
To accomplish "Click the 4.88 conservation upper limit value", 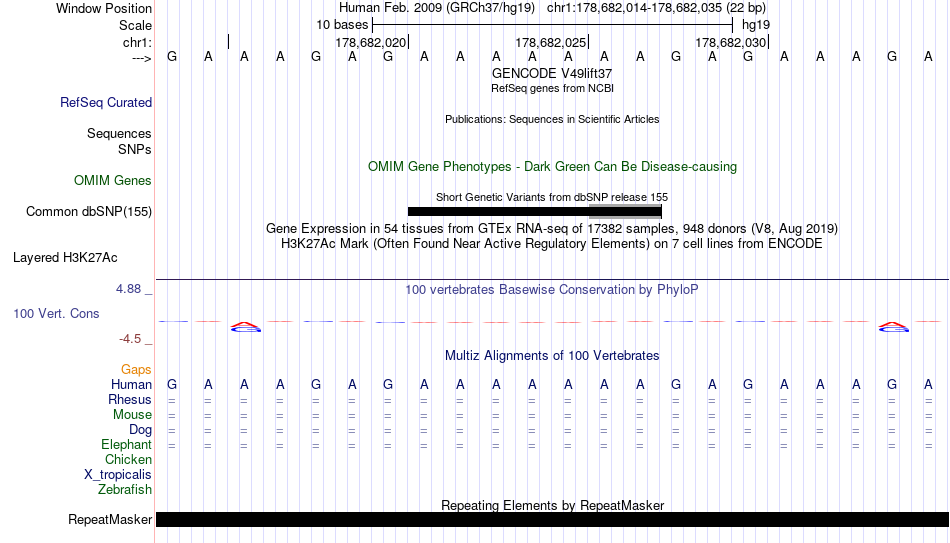I will coord(128,289).
